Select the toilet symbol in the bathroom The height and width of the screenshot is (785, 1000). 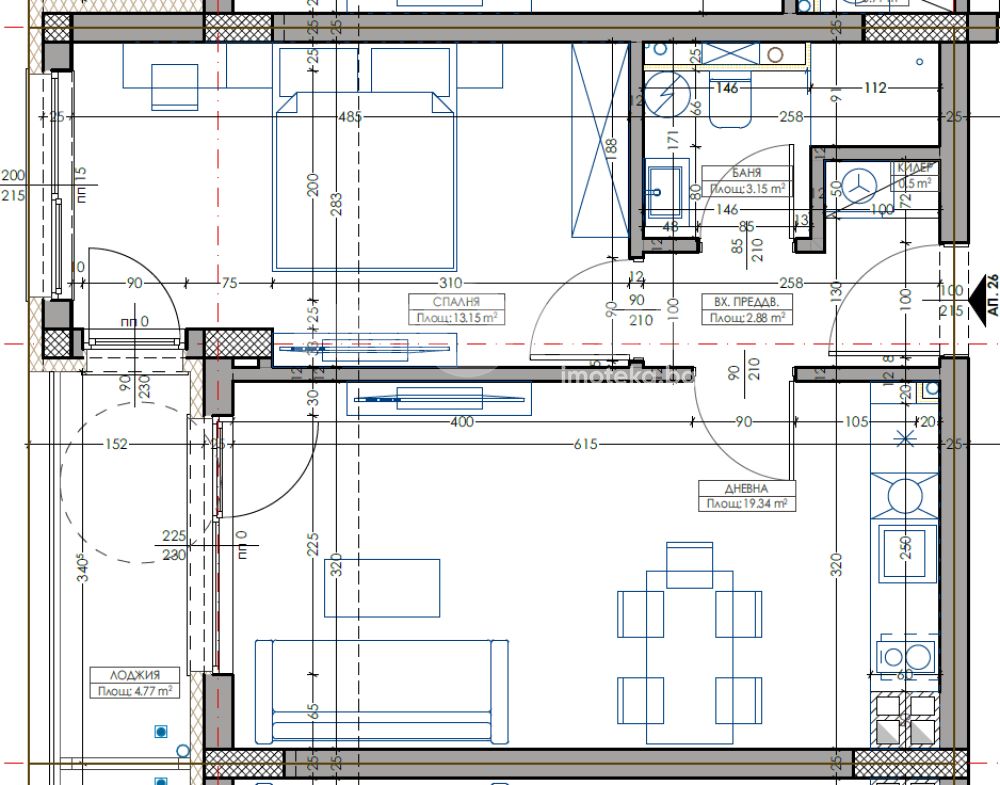[x=730, y=105]
